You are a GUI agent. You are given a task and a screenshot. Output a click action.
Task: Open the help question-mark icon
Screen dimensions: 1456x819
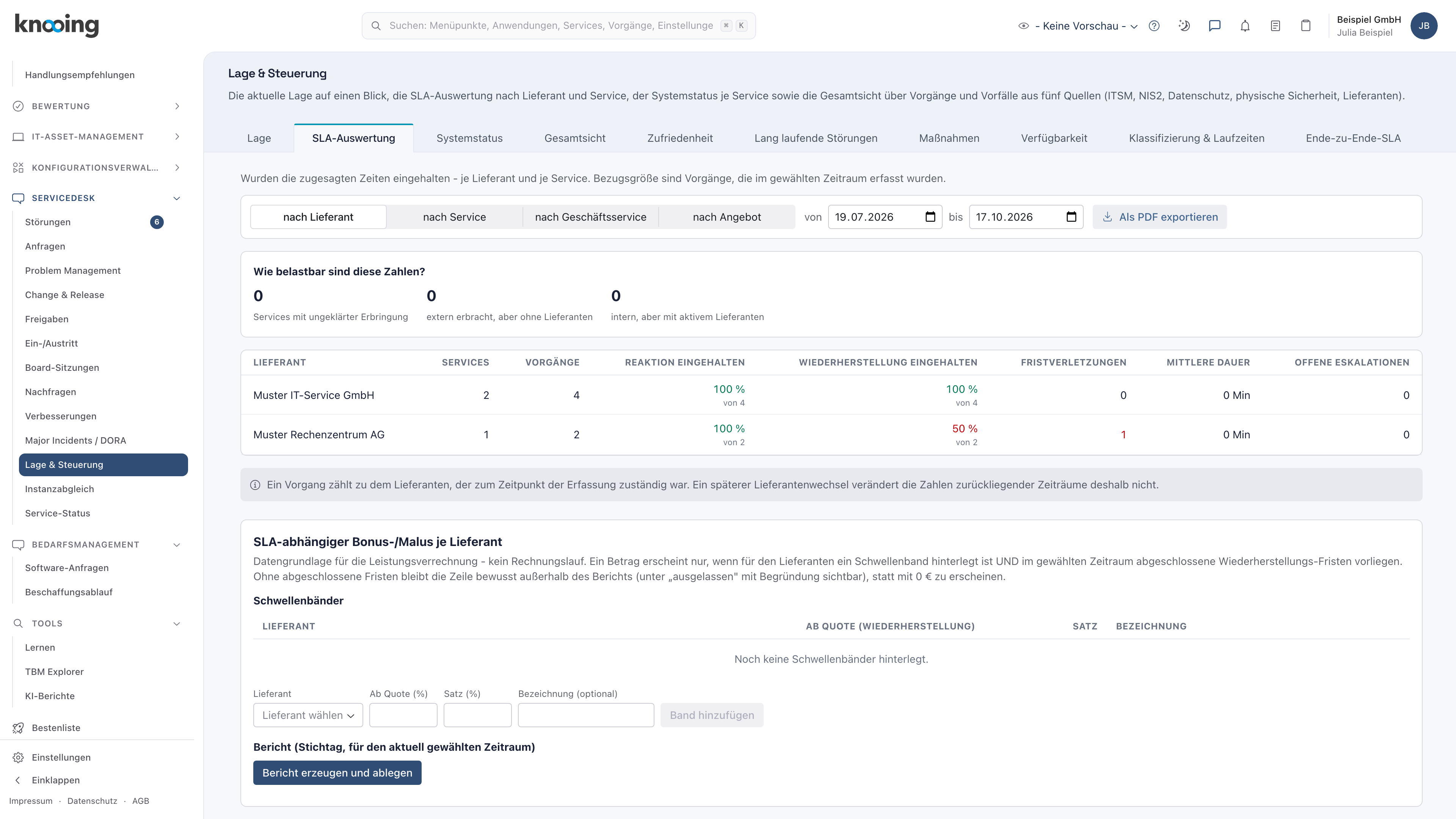(x=1154, y=26)
